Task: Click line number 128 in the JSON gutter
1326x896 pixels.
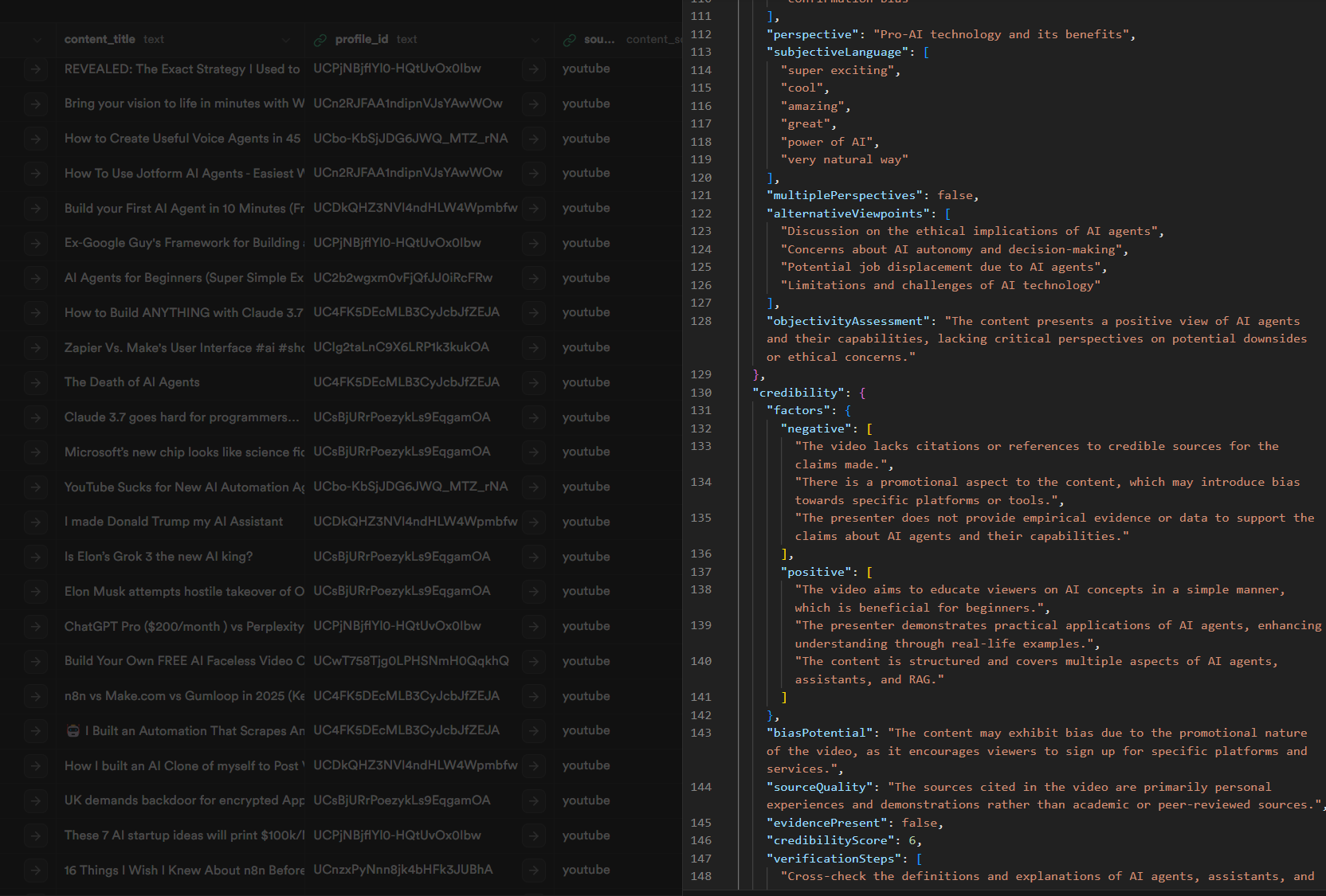Action: tap(701, 321)
